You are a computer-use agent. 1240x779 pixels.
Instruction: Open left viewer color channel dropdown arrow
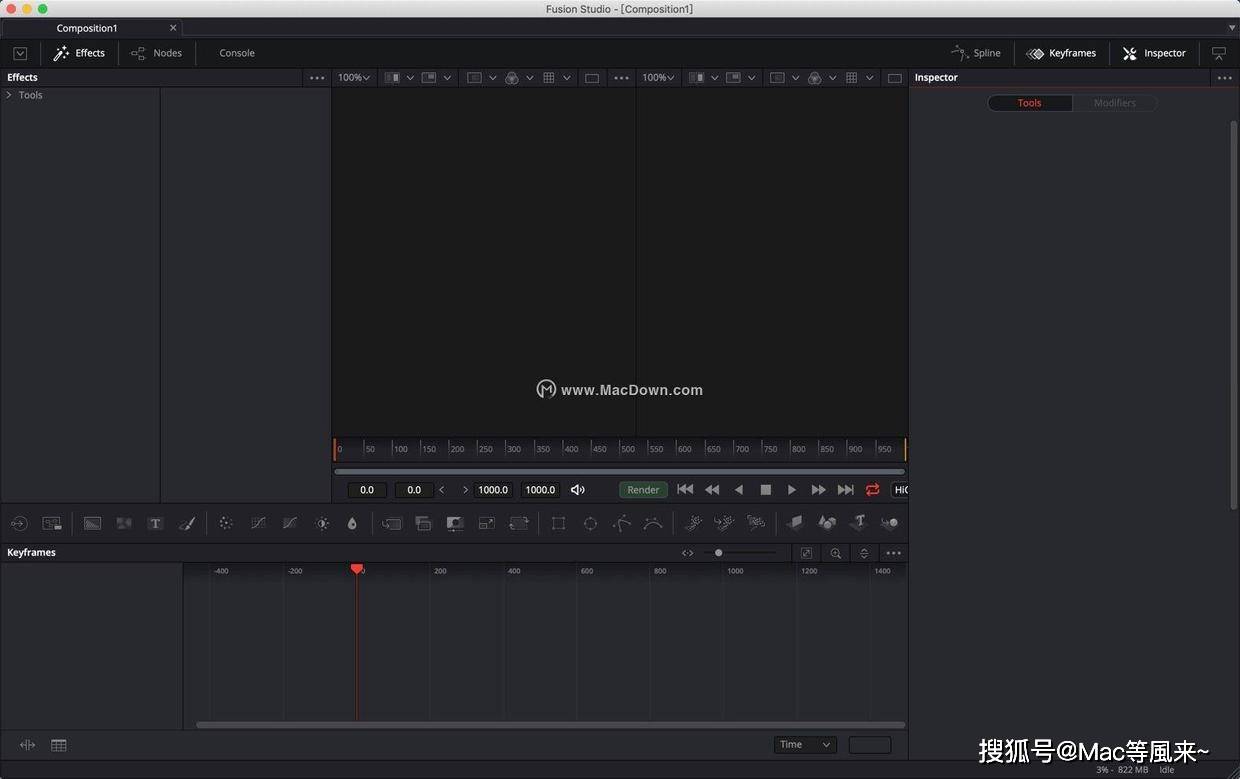(530, 78)
